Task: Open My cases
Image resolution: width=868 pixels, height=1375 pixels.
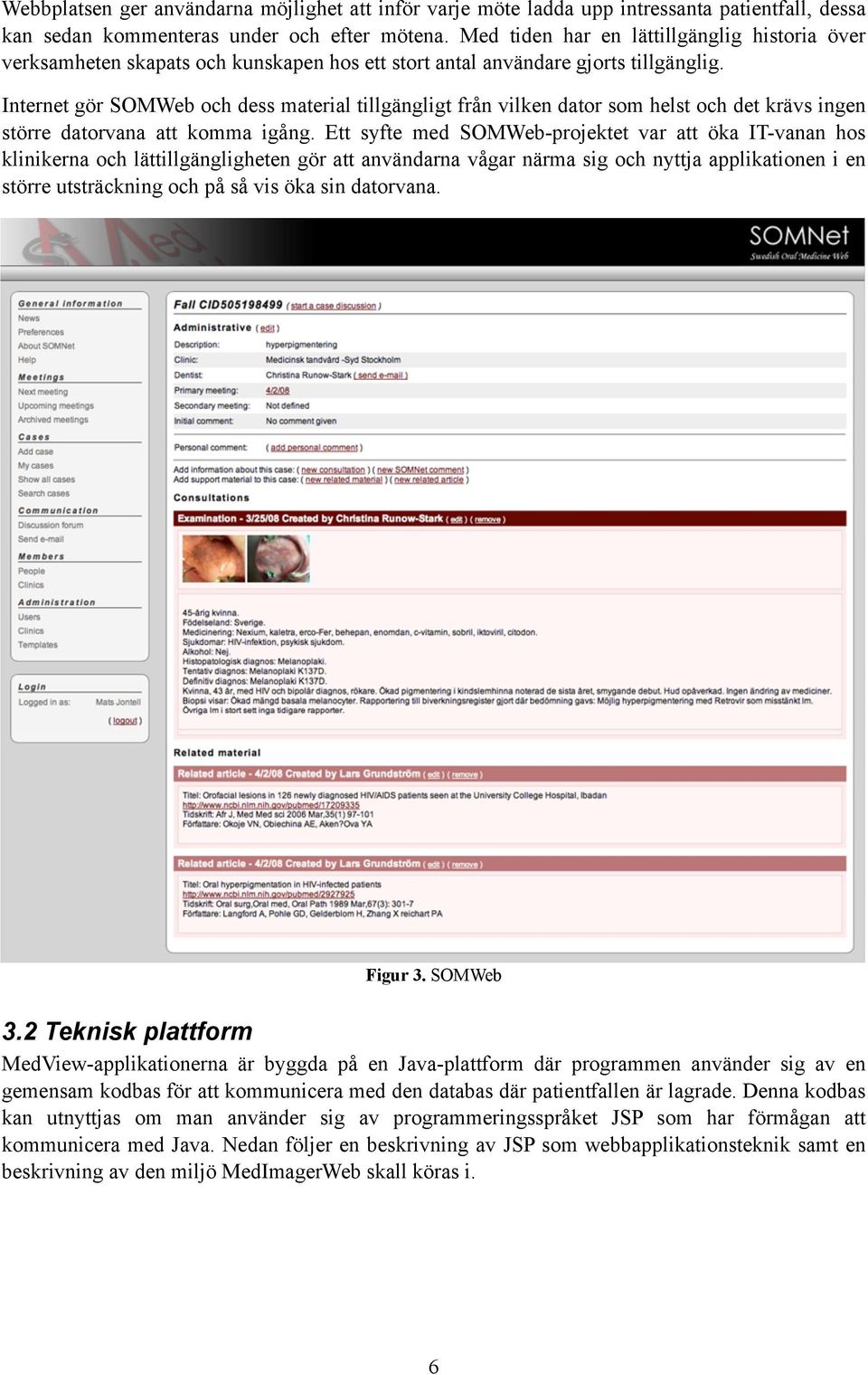Action: 35,466
